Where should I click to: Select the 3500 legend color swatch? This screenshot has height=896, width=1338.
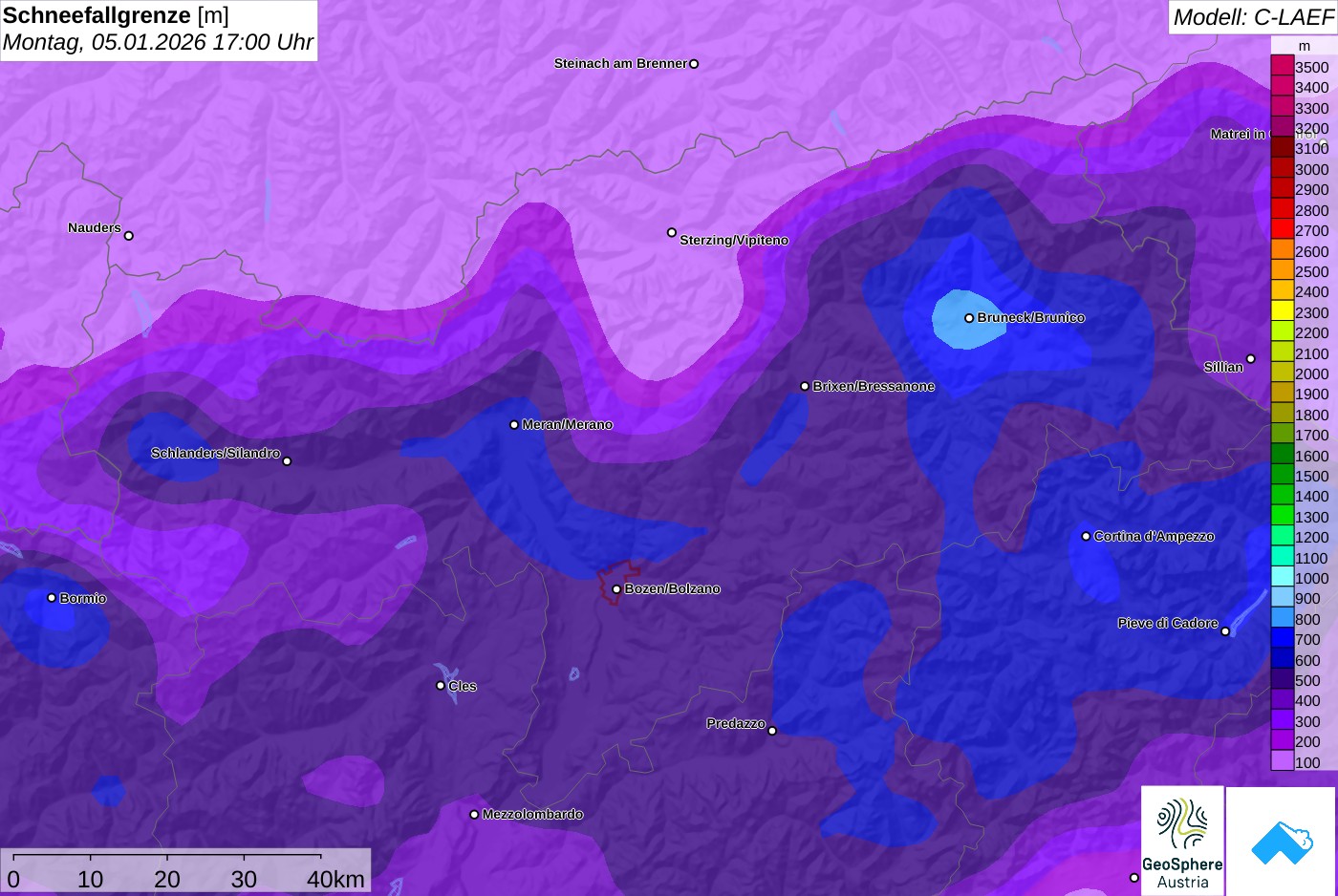[1283, 67]
